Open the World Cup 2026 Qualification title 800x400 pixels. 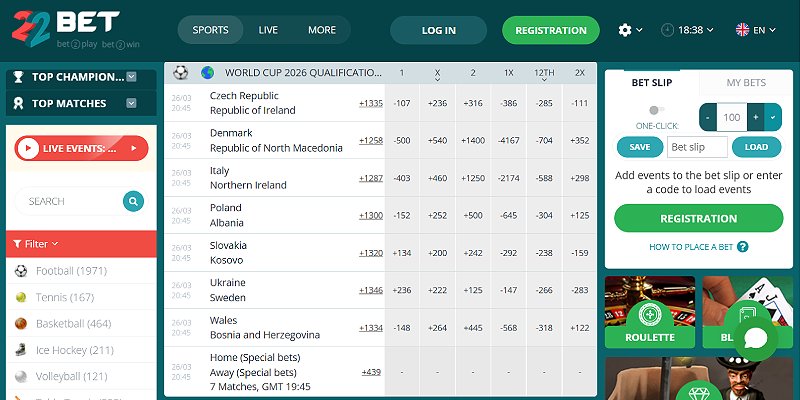click(x=304, y=72)
